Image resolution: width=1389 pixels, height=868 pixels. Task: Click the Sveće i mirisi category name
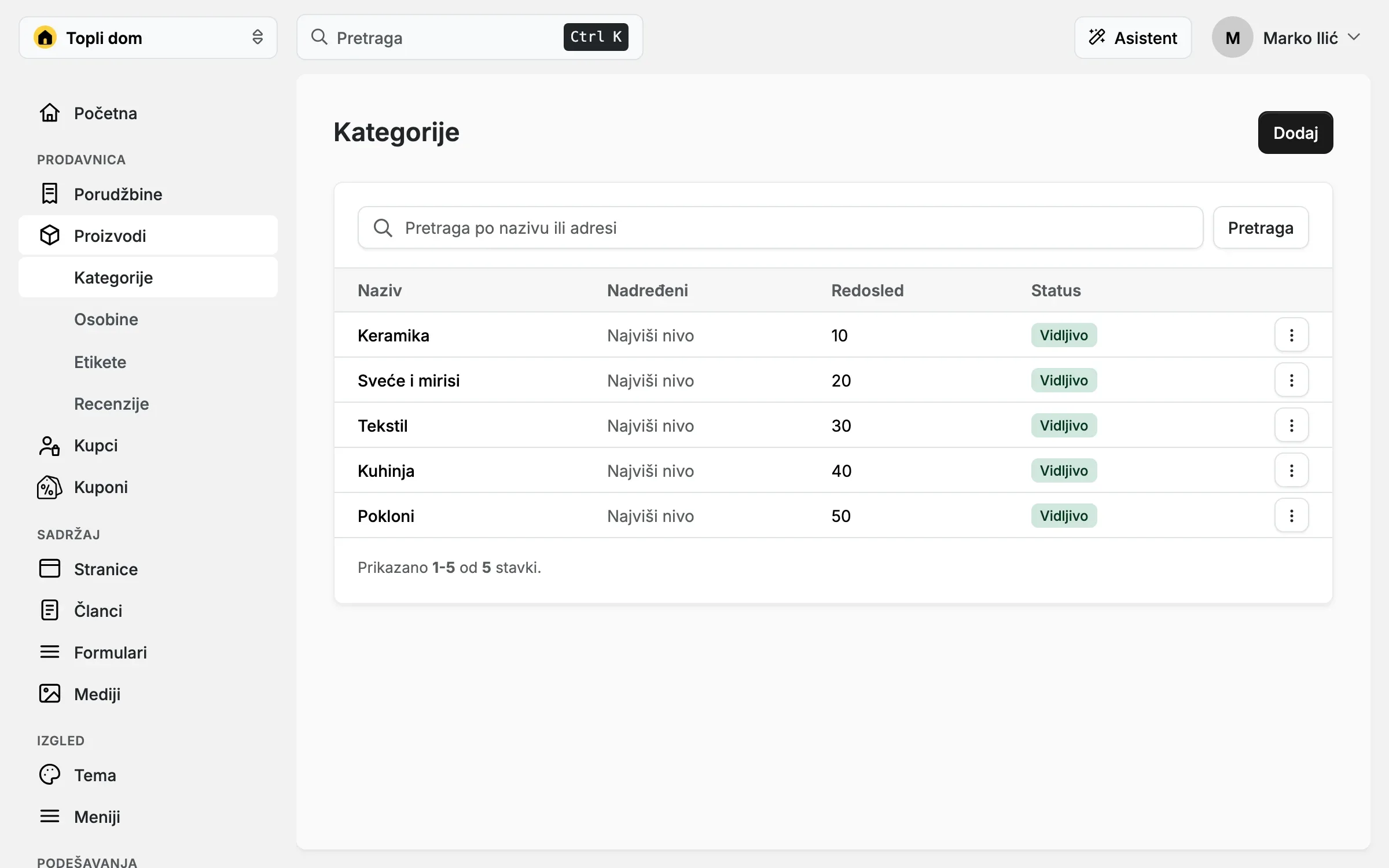(409, 381)
